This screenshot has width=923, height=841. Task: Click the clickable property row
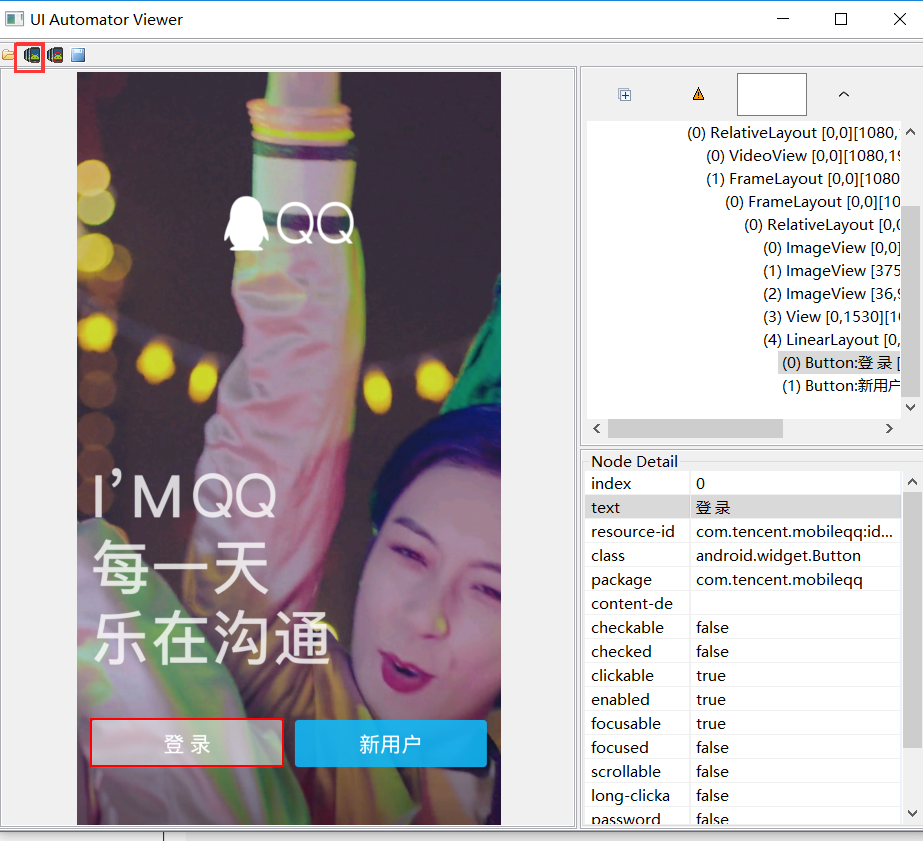(743, 676)
